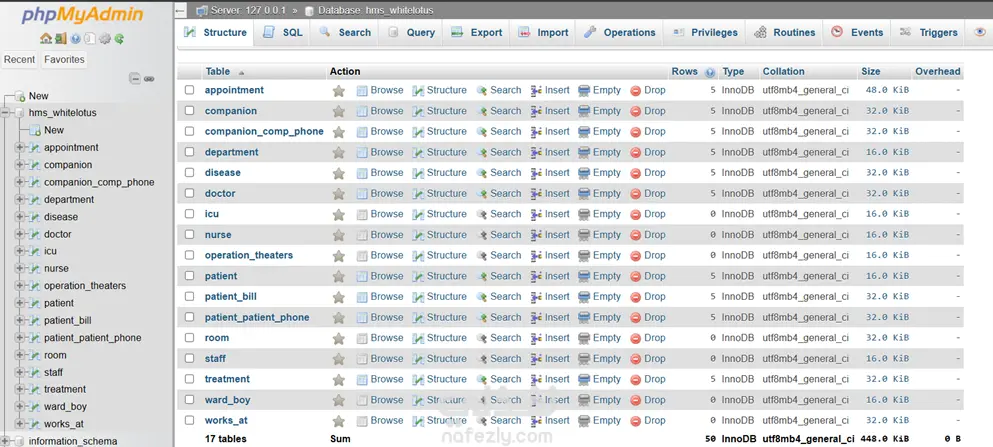Image resolution: width=993 pixels, height=447 pixels.
Task: Click the collapse arrow left of Server breadcrumb
Action: 180,11
